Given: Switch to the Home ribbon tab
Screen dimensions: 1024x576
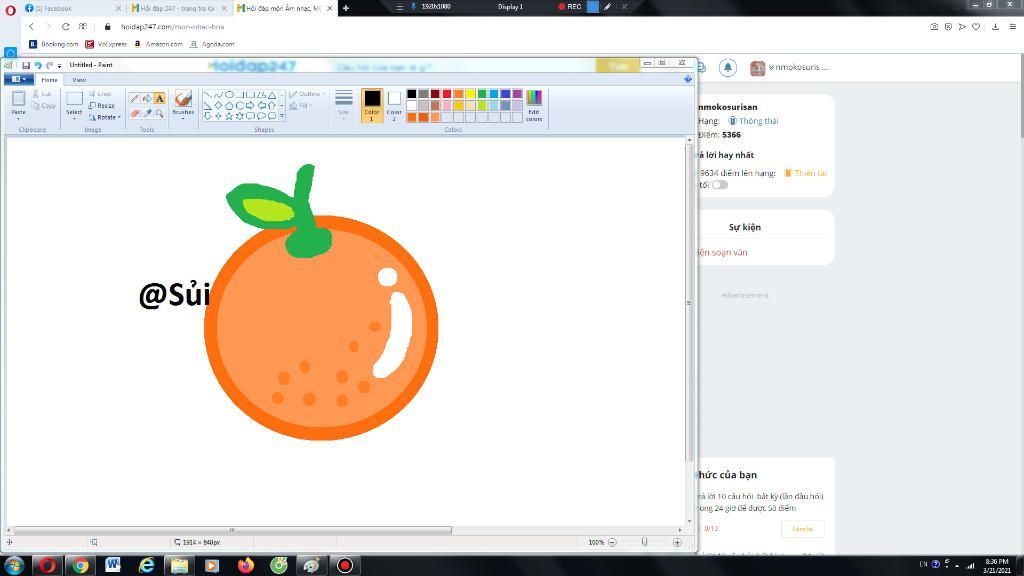Looking at the screenshot, I should (49, 80).
